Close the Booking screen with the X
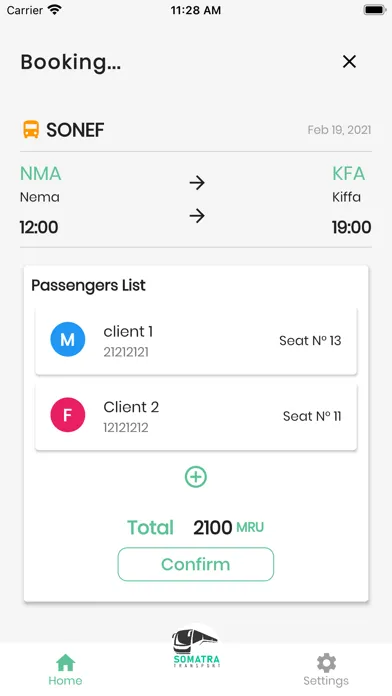Viewport: 392px width, 696px height. (349, 62)
